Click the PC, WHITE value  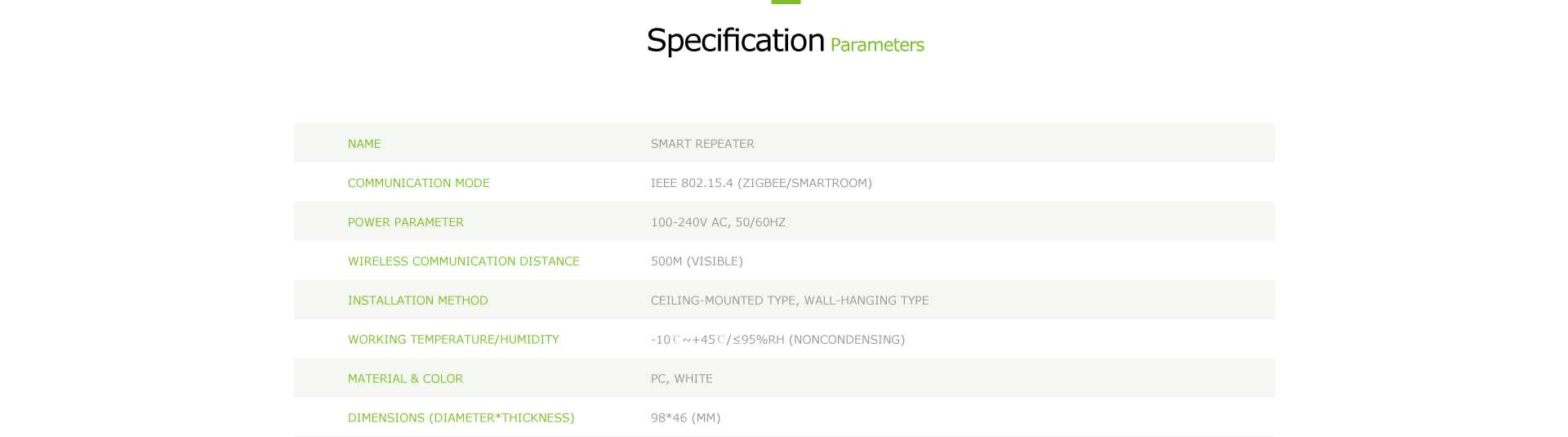click(682, 379)
